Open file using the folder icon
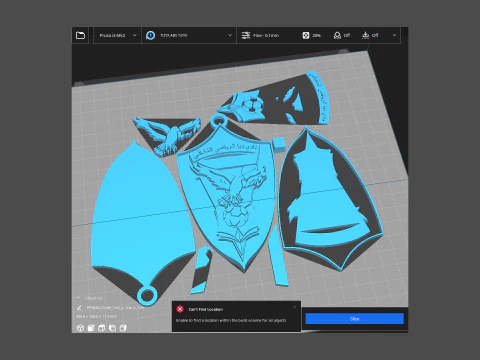The width and height of the screenshot is (480, 360). click(x=80, y=35)
